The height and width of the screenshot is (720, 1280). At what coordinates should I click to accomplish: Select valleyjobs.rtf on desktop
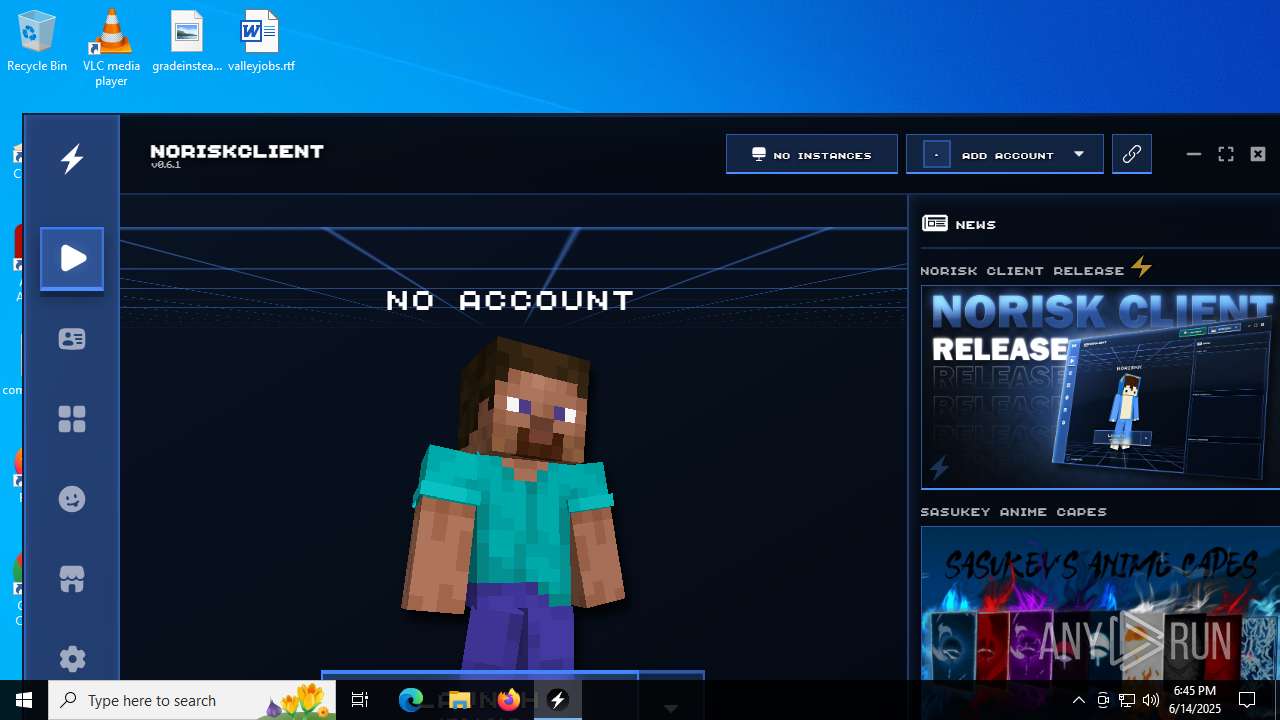(261, 42)
